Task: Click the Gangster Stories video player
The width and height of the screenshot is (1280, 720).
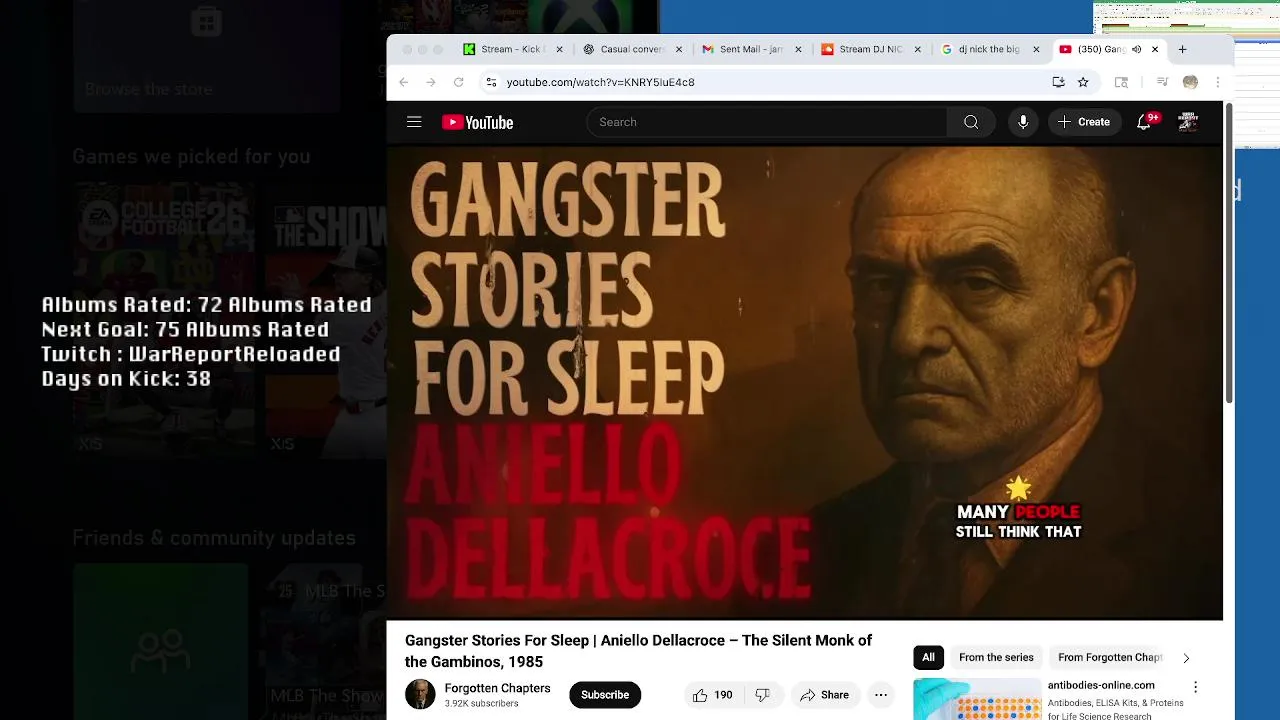Action: (x=805, y=384)
